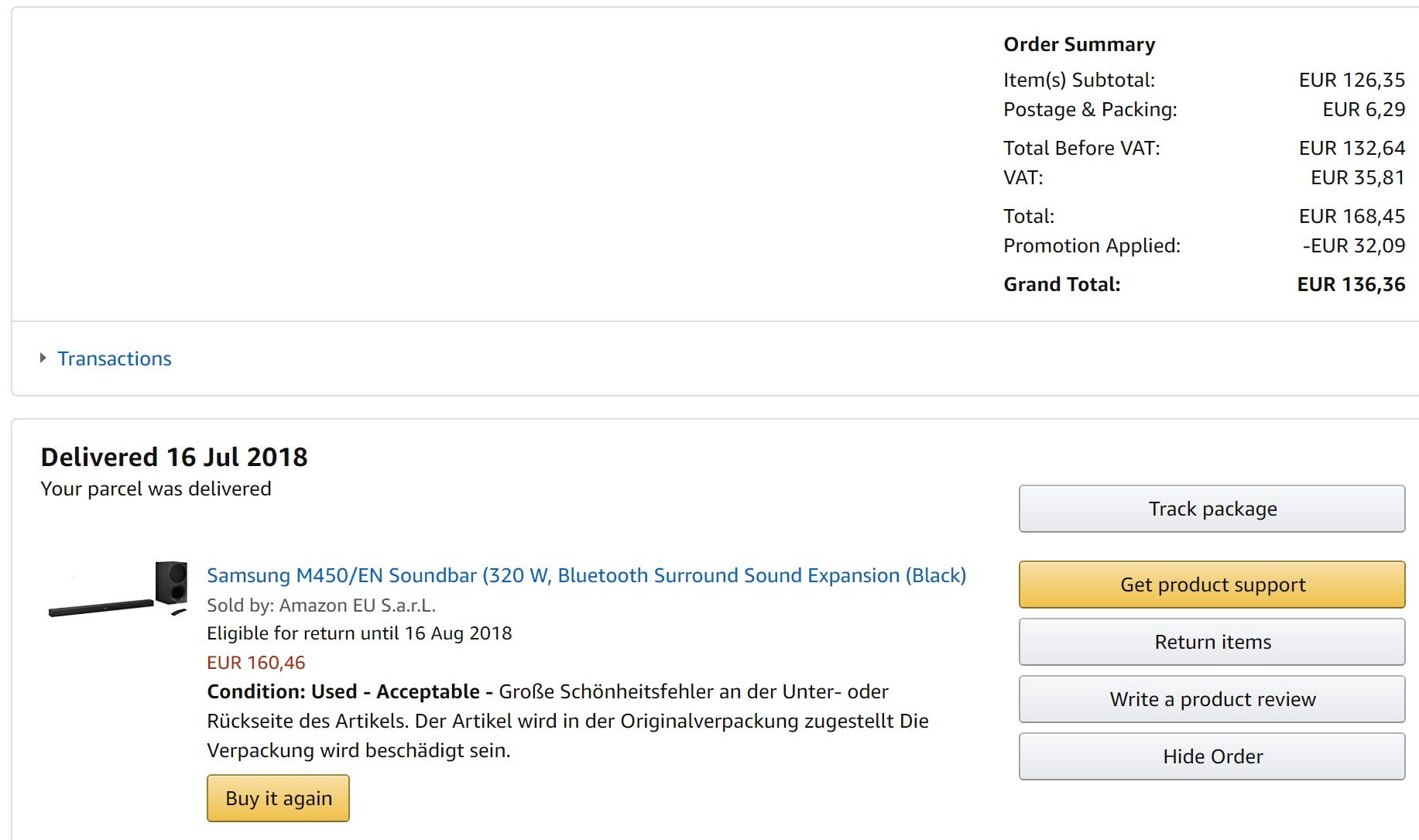This screenshot has width=1419, height=840.
Task: Click the soundbar product thumbnail image
Action: [x=118, y=589]
